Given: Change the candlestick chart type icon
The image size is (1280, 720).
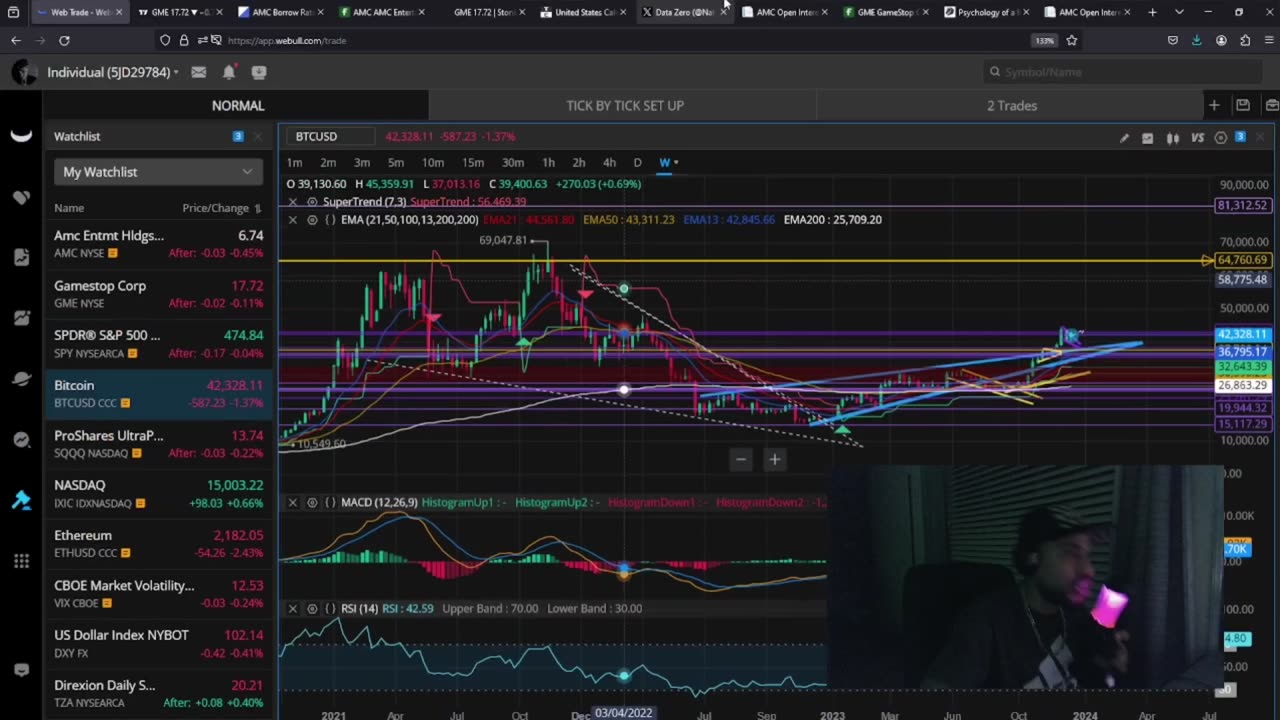Looking at the screenshot, I should (1172, 138).
